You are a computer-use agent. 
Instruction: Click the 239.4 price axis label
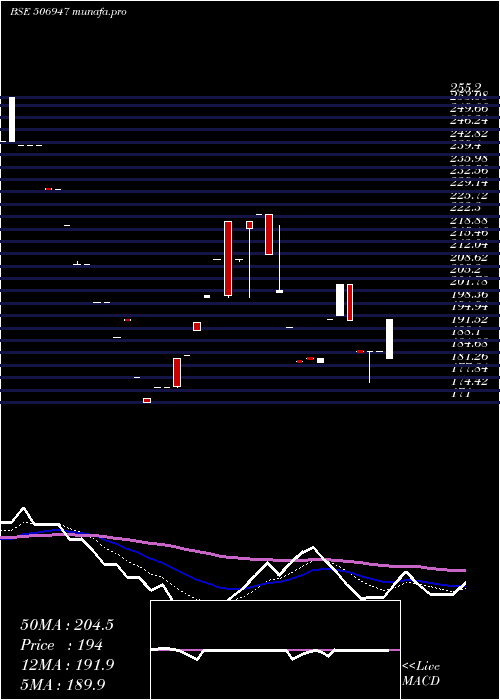(x=466, y=146)
